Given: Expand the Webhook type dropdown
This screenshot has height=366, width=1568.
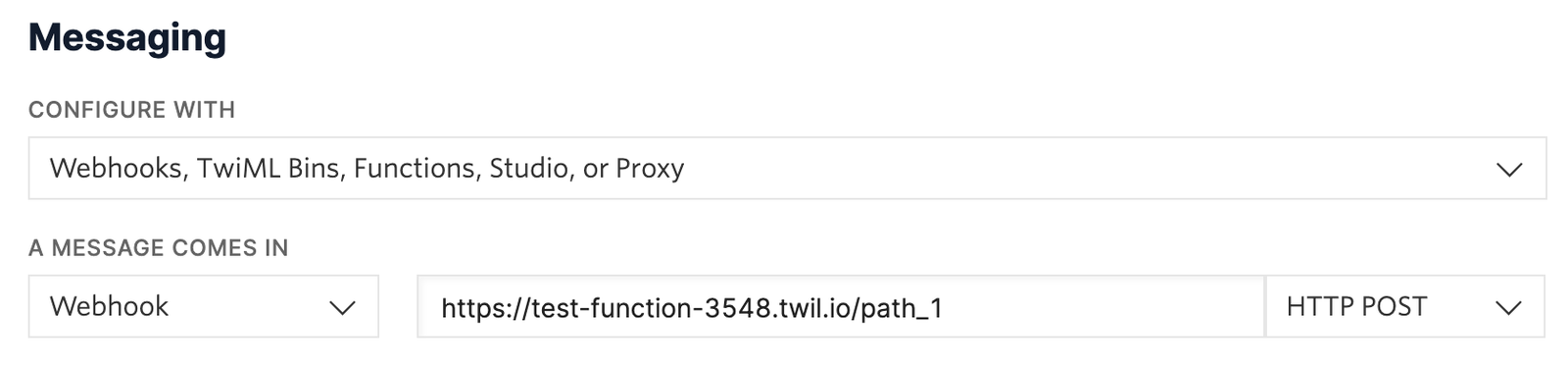Looking at the screenshot, I should (x=203, y=306).
